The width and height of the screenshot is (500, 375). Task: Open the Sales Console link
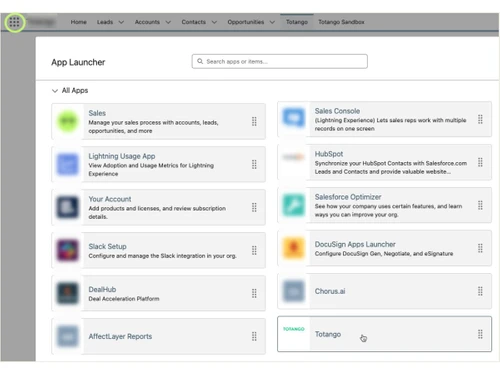coord(337,111)
